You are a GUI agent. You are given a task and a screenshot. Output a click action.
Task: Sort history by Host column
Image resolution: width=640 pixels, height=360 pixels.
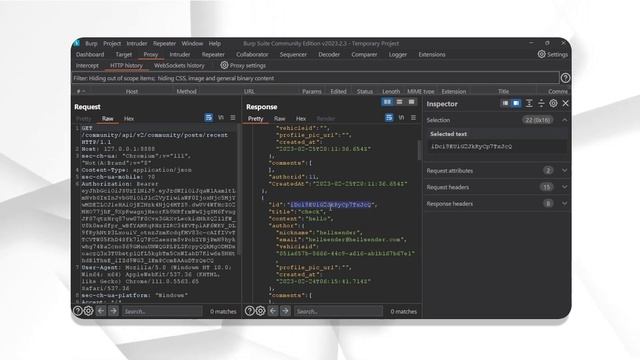[131, 91]
